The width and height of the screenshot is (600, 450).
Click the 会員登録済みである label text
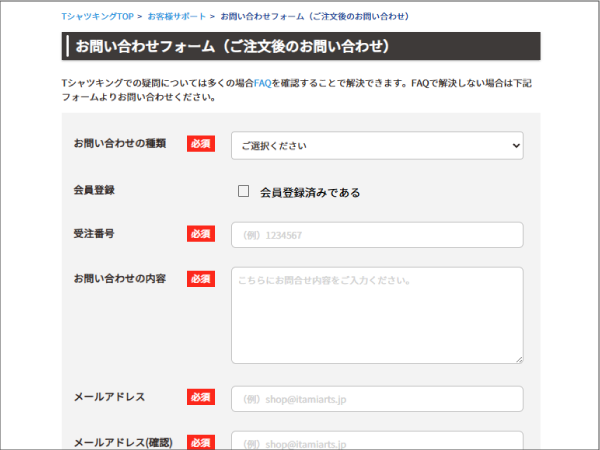click(x=310, y=192)
